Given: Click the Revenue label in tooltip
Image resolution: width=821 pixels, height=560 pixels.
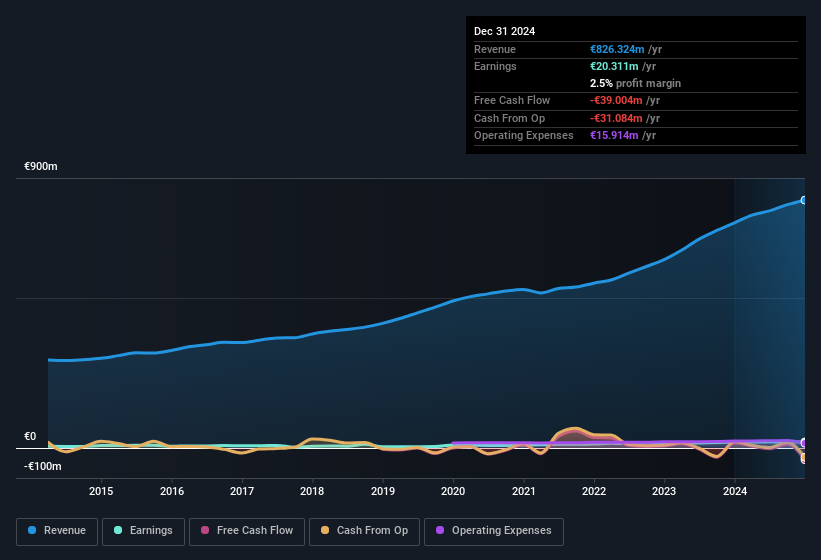Looking at the screenshot, I should pyautogui.click(x=495, y=49).
